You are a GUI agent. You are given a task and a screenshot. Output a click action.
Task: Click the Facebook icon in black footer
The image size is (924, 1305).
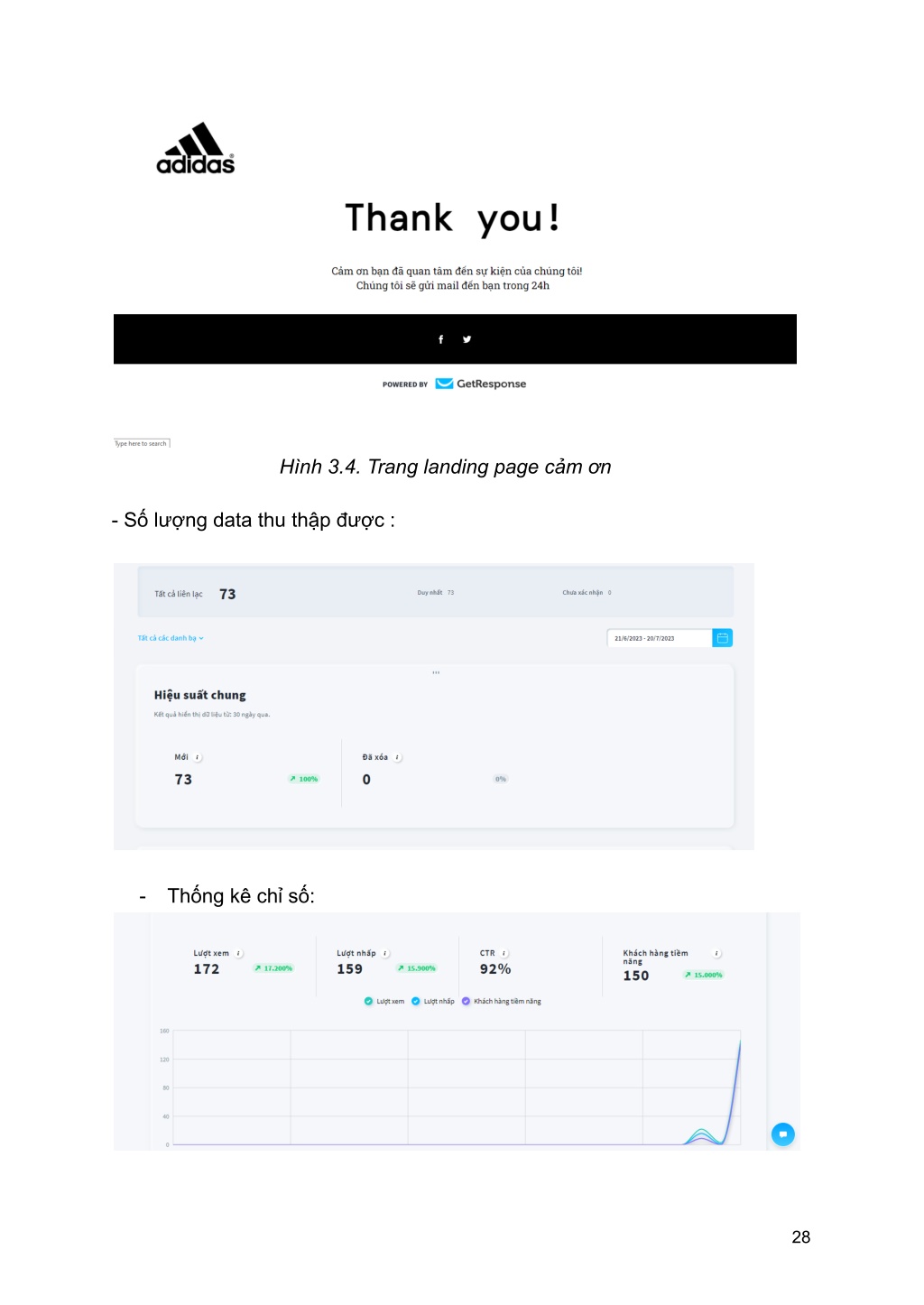pyautogui.click(x=440, y=339)
